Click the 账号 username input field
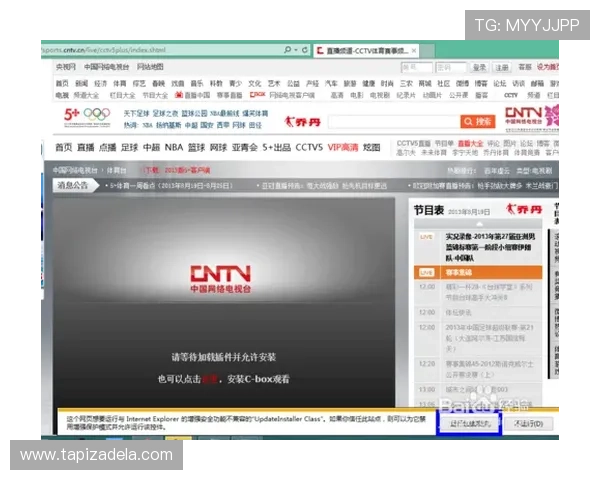 (x=416, y=67)
